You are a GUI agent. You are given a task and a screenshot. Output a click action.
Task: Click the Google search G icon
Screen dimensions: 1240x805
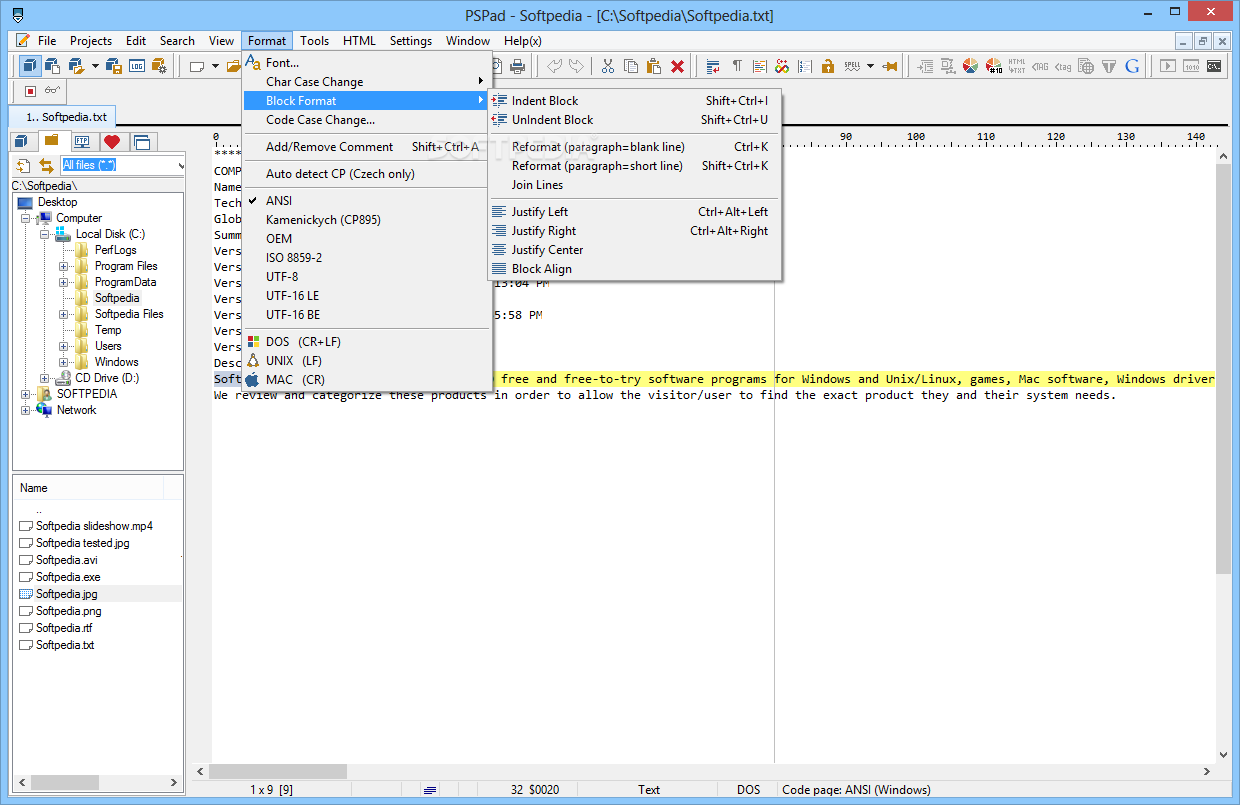click(x=1132, y=66)
